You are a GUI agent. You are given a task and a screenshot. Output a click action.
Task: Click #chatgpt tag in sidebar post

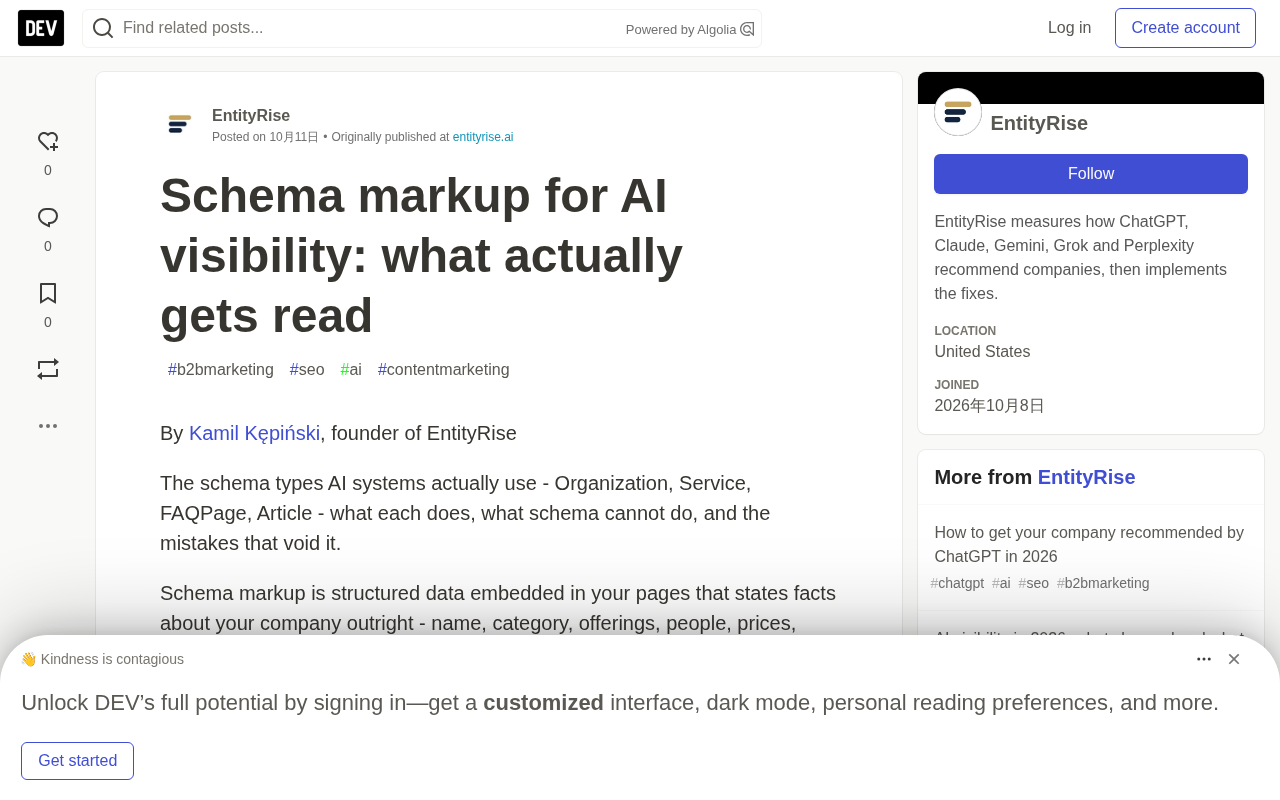(x=957, y=583)
